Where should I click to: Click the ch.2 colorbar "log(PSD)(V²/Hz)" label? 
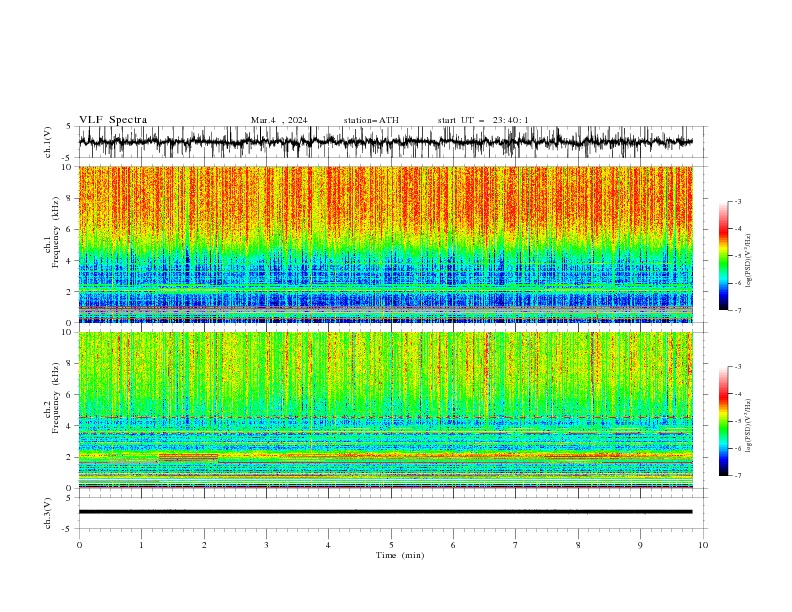748,425
